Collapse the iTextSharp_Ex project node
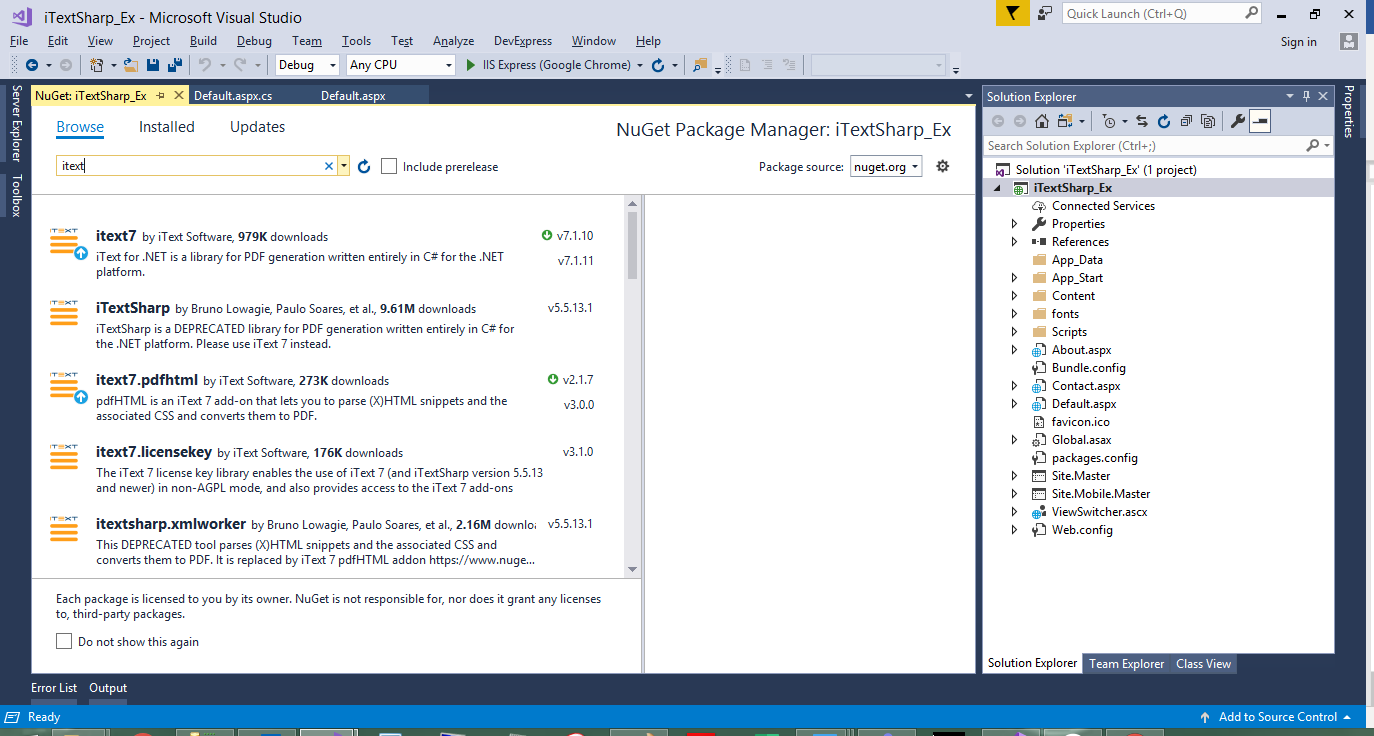The width and height of the screenshot is (1374, 736). tap(997, 188)
